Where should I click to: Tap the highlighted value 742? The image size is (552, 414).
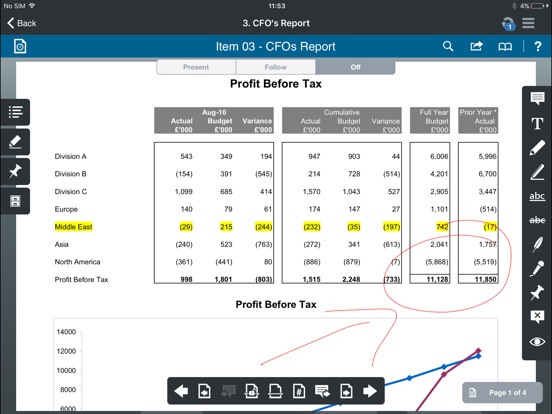coord(442,227)
